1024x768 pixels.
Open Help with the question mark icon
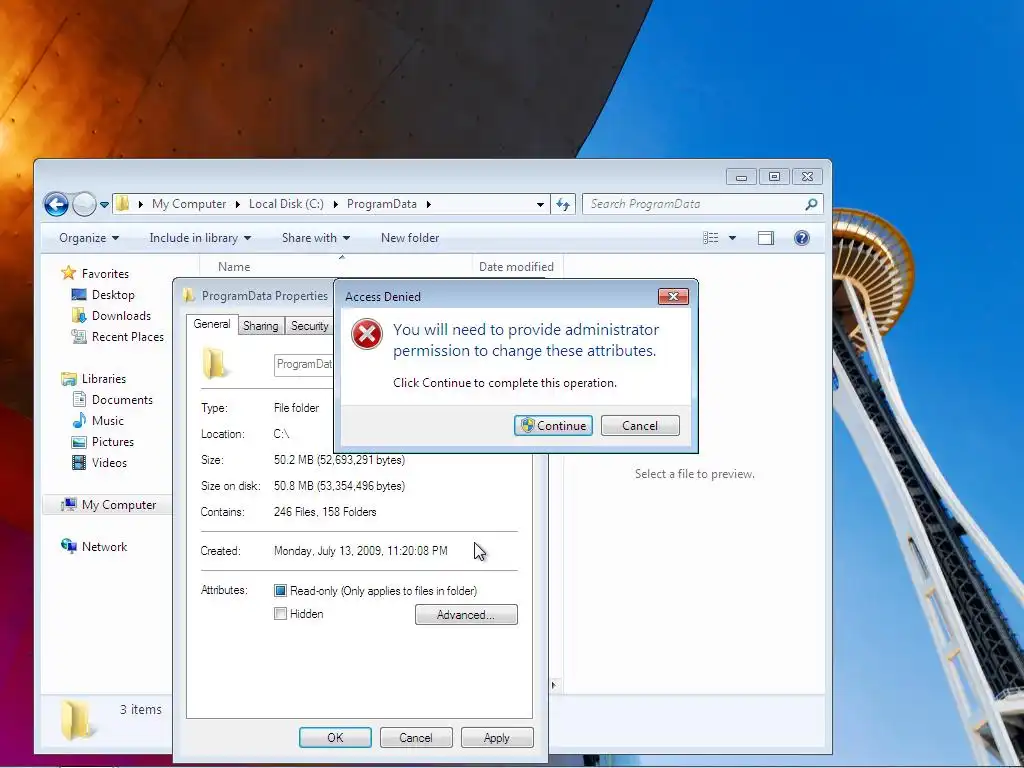(802, 238)
